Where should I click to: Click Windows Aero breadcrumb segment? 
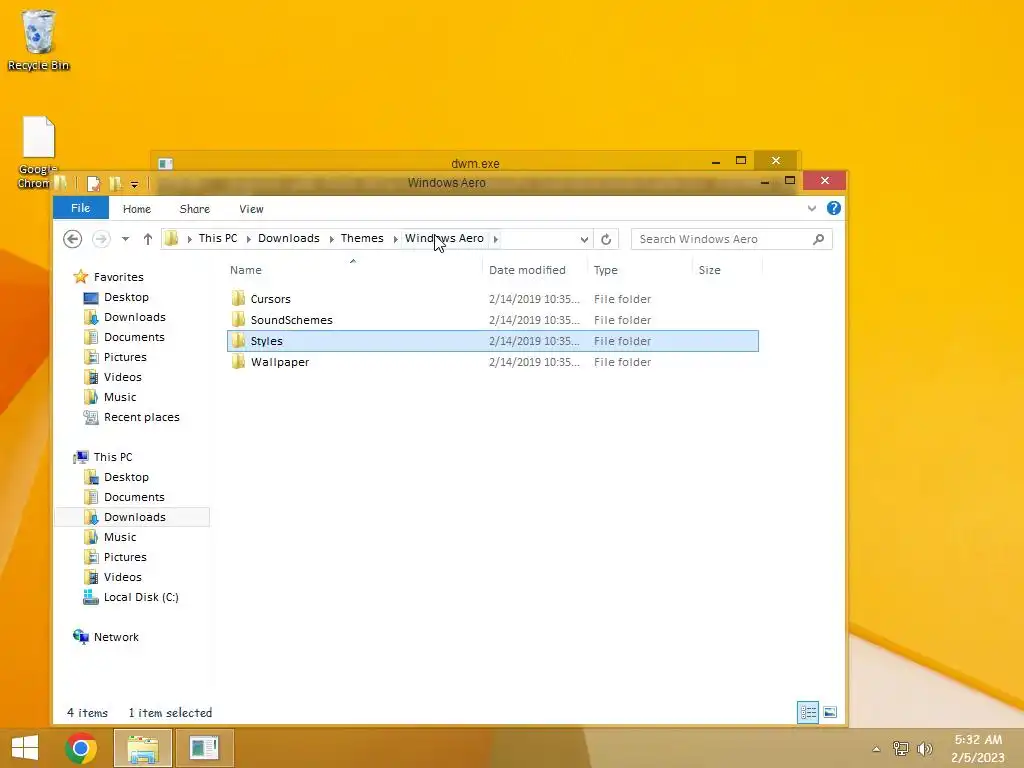pyautogui.click(x=444, y=238)
